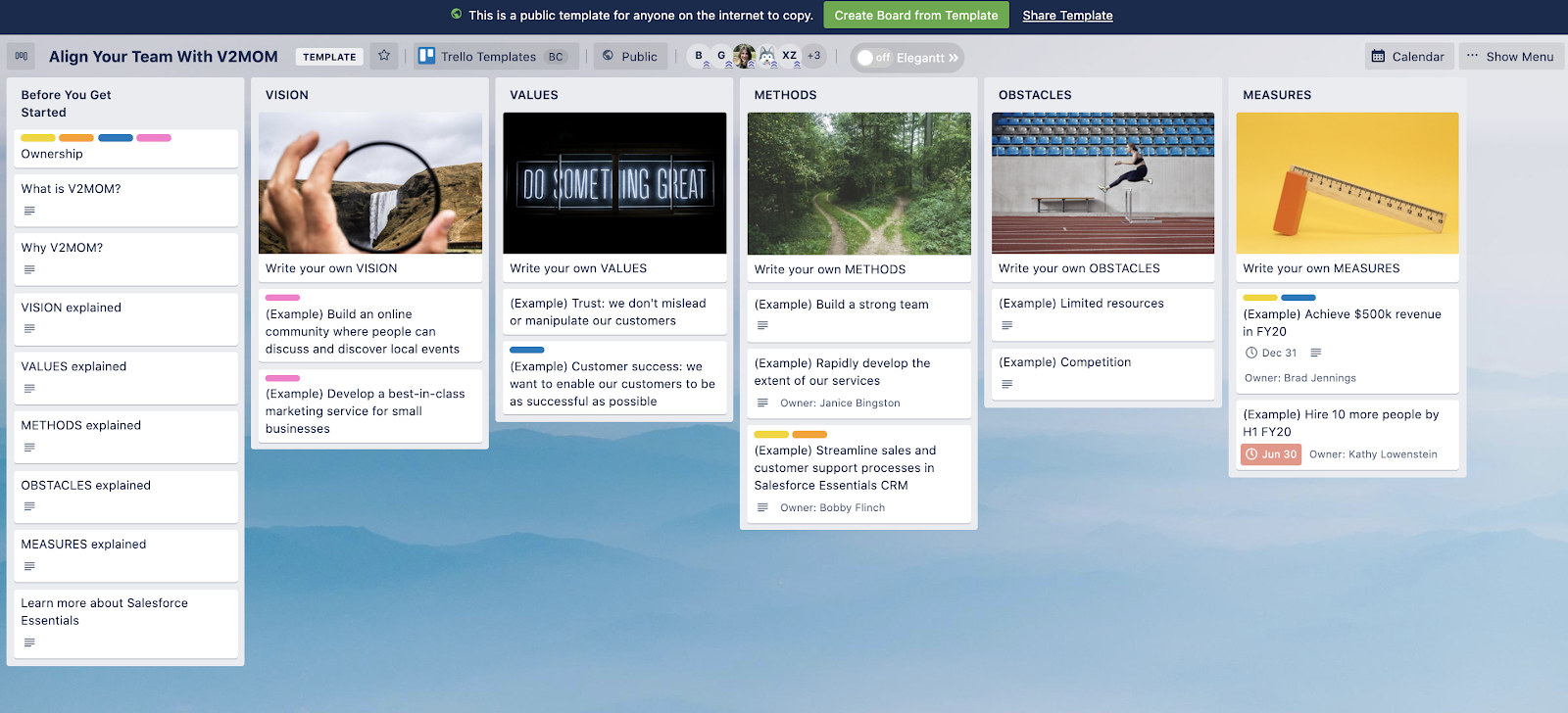The width and height of the screenshot is (1568, 713).
Task: Open the husky dog member avatar
Action: coord(767,56)
